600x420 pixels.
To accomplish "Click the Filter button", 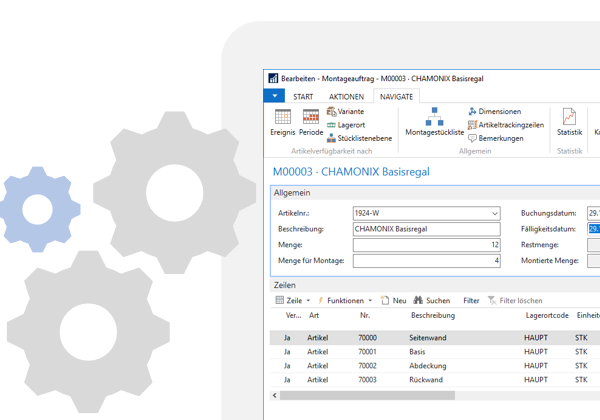I will [x=471, y=300].
